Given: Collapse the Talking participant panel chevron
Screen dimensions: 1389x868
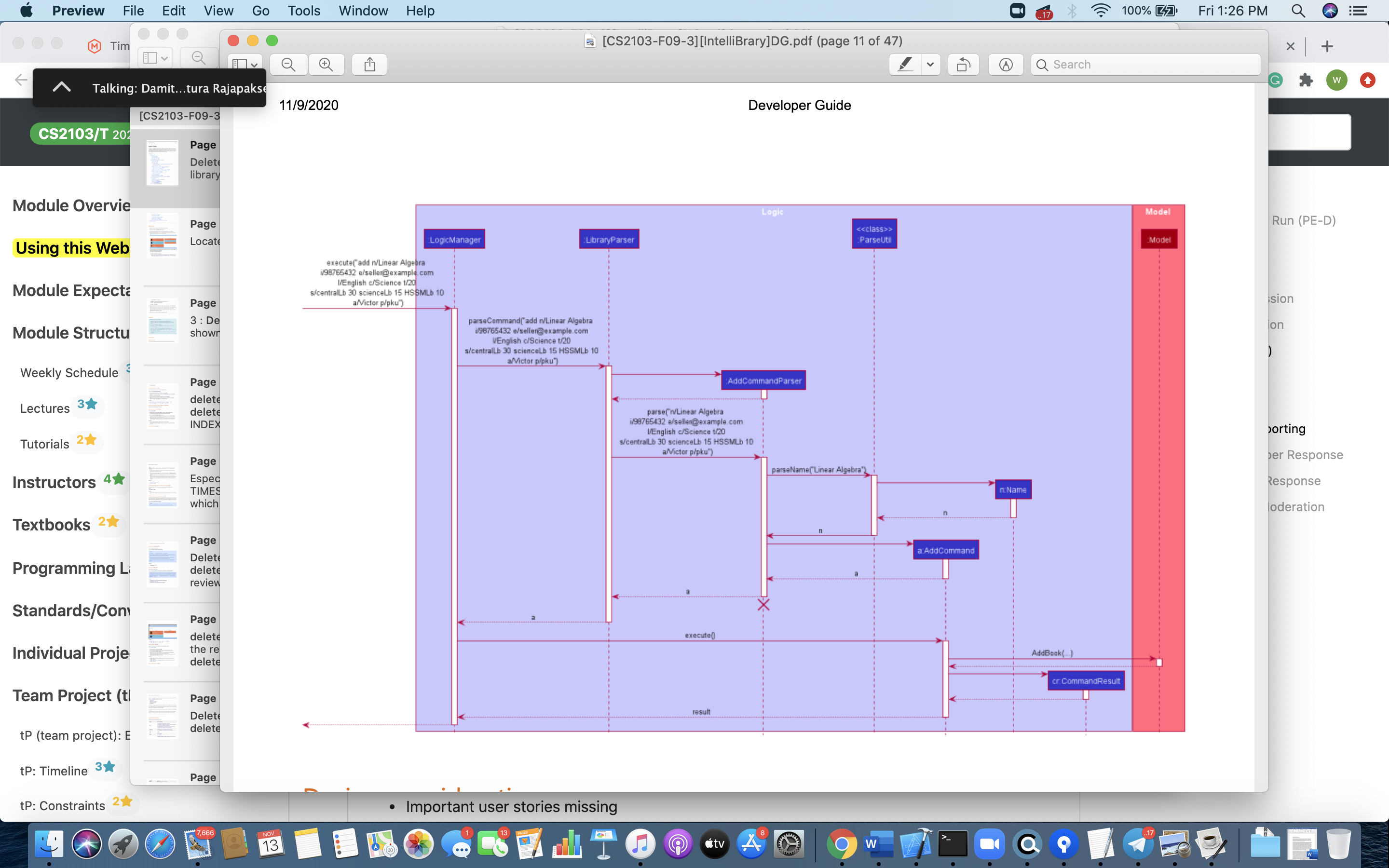Looking at the screenshot, I should point(61,87).
